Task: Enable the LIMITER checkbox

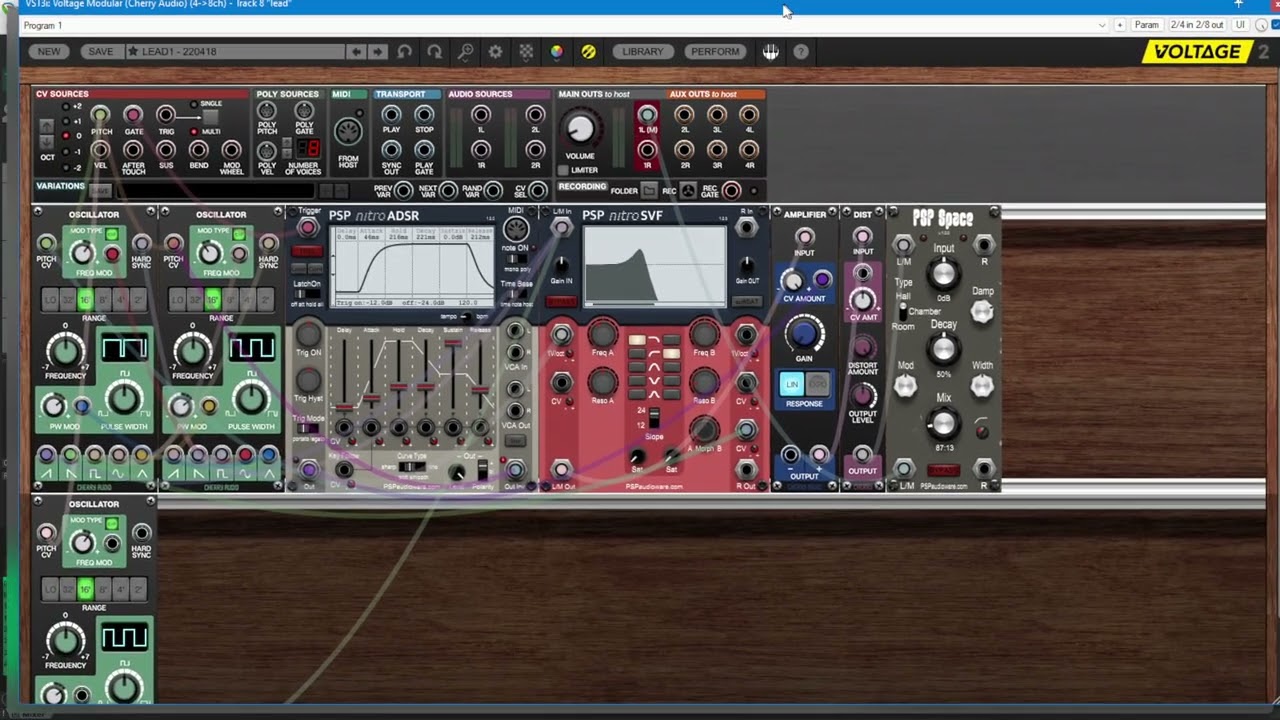Action: [563, 170]
